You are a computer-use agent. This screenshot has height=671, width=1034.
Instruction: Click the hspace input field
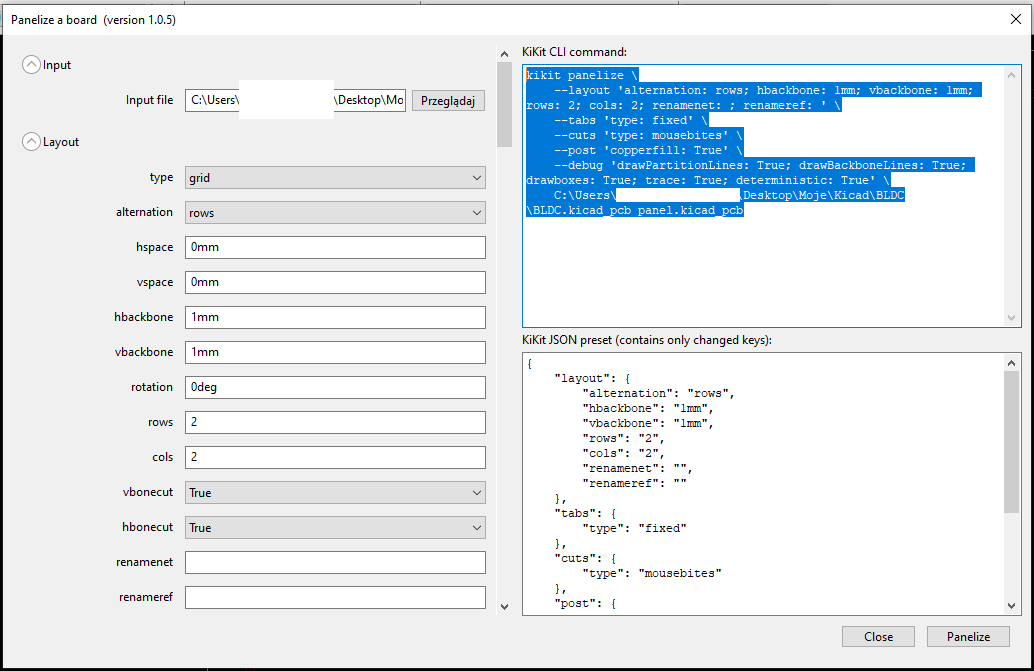(x=335, y=247)
